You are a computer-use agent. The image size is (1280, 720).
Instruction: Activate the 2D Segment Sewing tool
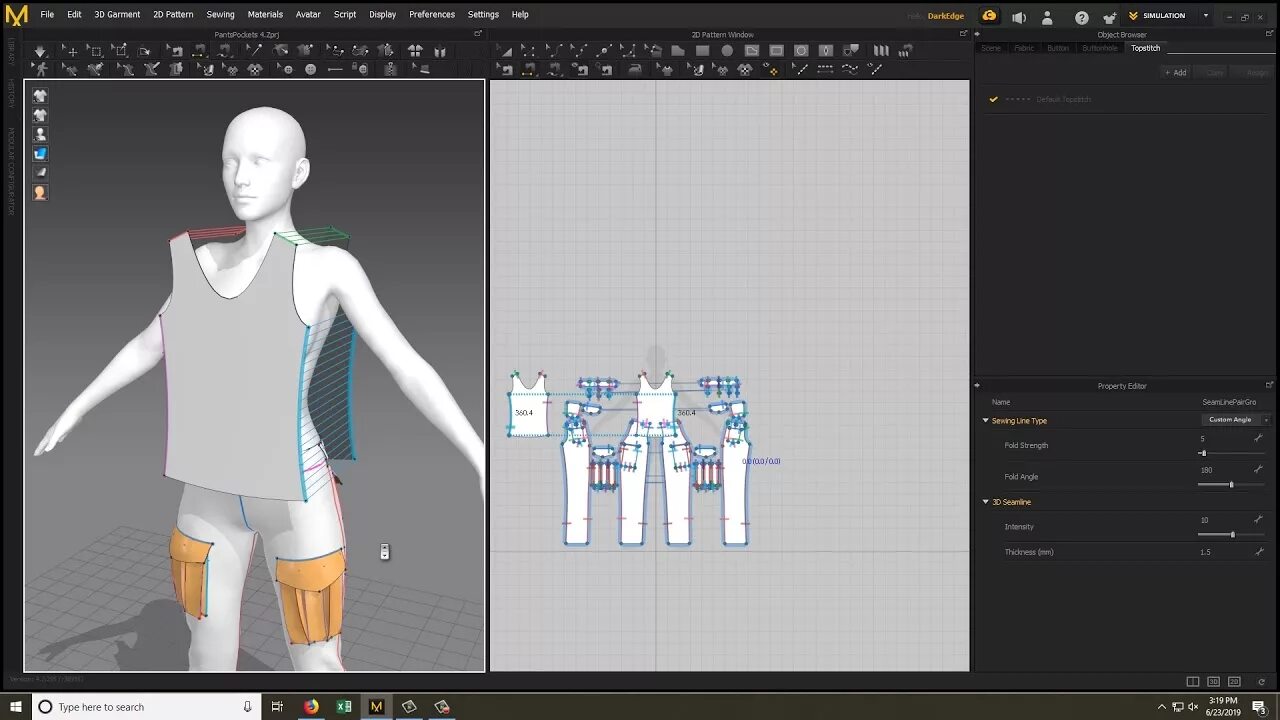[528, 69]
